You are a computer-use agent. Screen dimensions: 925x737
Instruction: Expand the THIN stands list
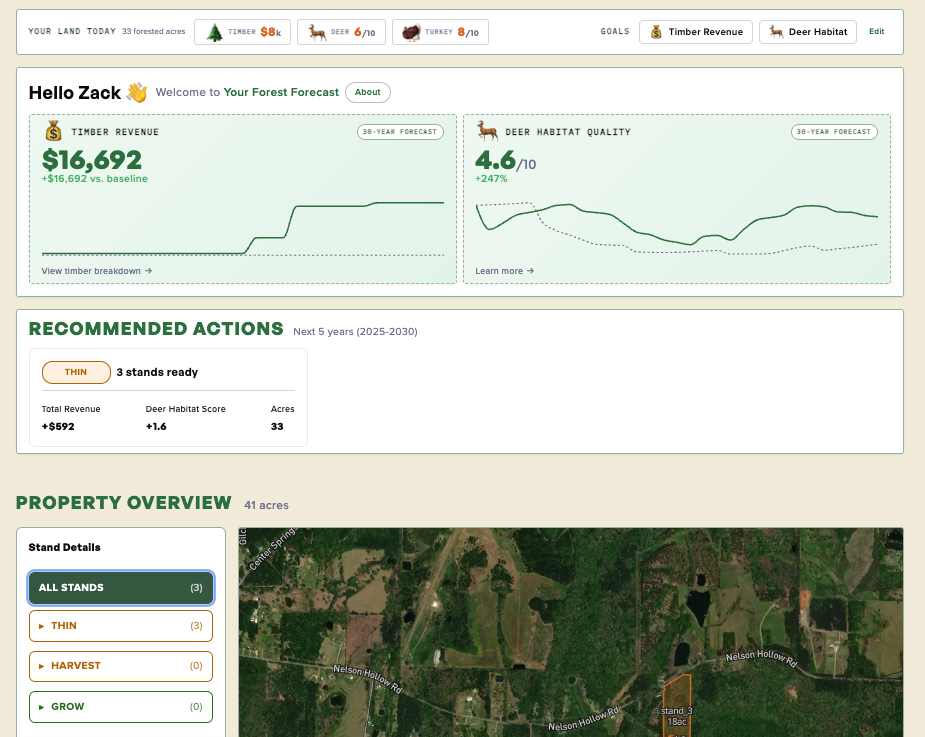point(120,626)
